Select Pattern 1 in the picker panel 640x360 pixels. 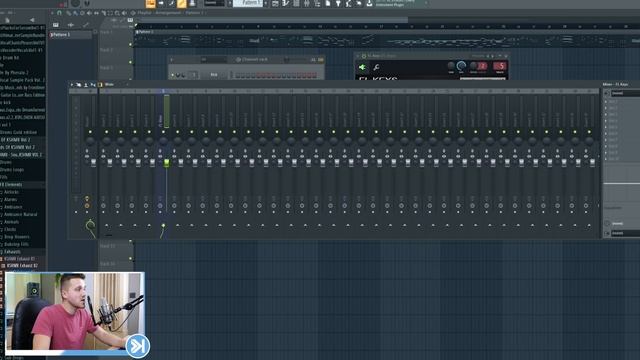point(70,35)
